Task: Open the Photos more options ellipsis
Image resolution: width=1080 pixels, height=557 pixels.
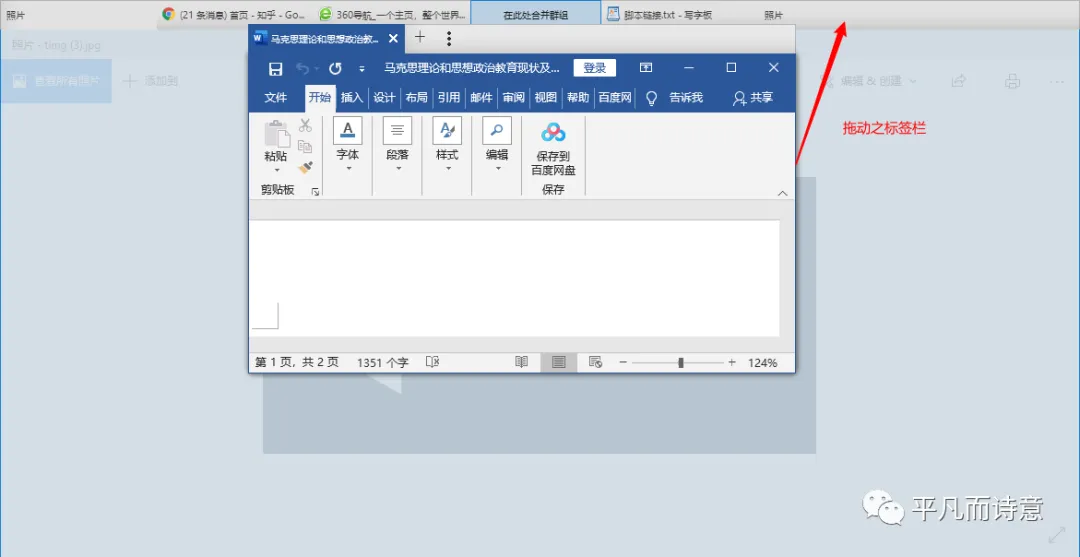Action: (1058, 81)
